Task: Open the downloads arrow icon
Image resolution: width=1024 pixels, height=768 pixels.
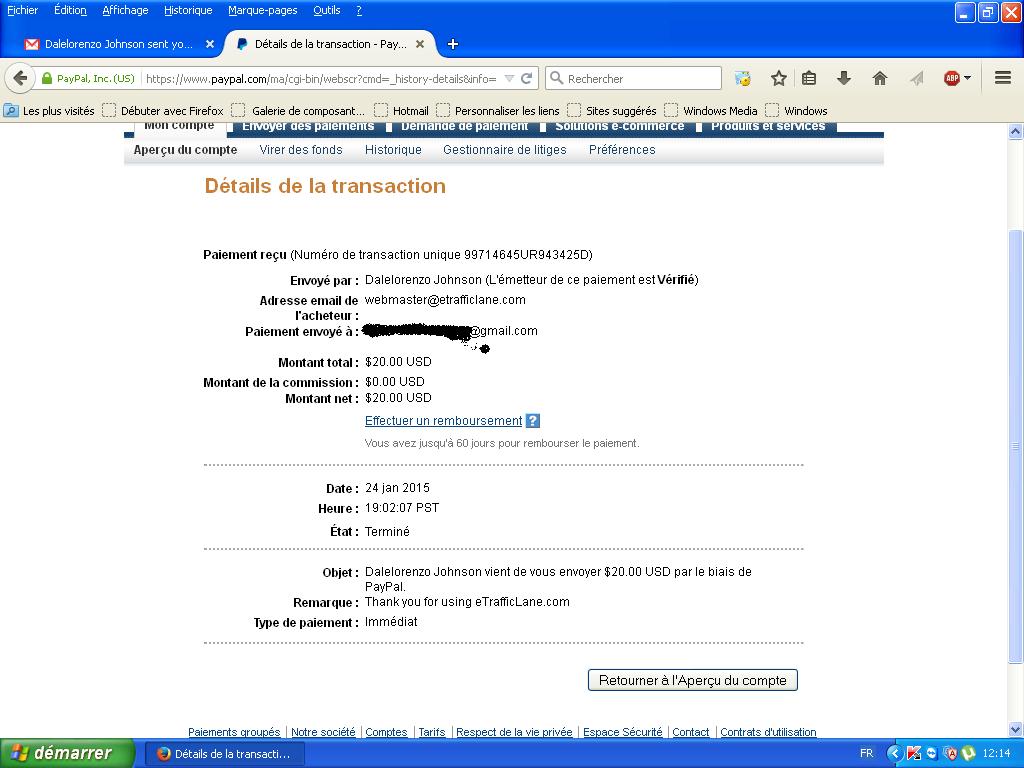Action: point(844,78)
